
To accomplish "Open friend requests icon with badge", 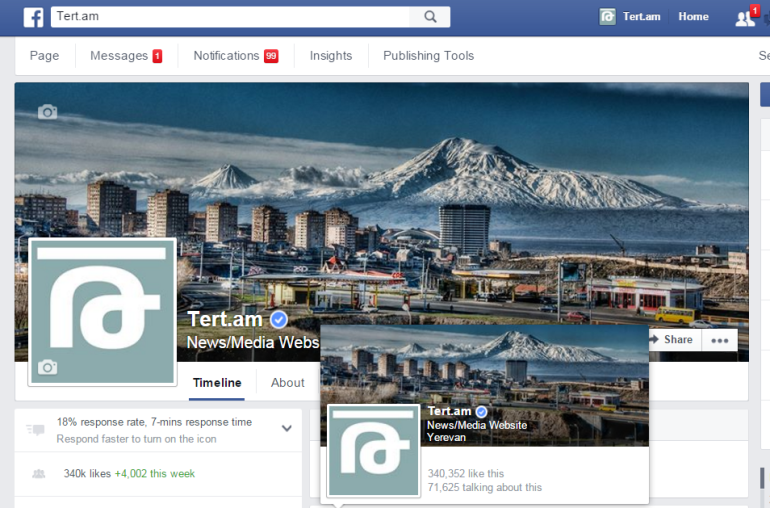I will click(747, 17).
